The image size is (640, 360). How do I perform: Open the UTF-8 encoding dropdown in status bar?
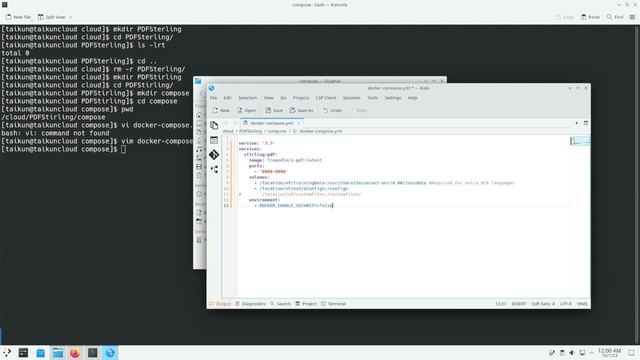(566, 304)
